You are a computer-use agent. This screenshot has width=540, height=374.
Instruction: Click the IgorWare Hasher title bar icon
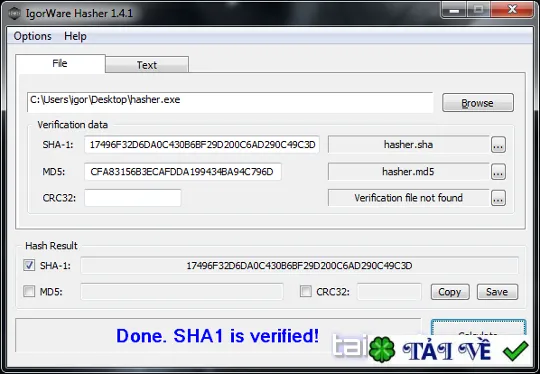coord(14,13)
